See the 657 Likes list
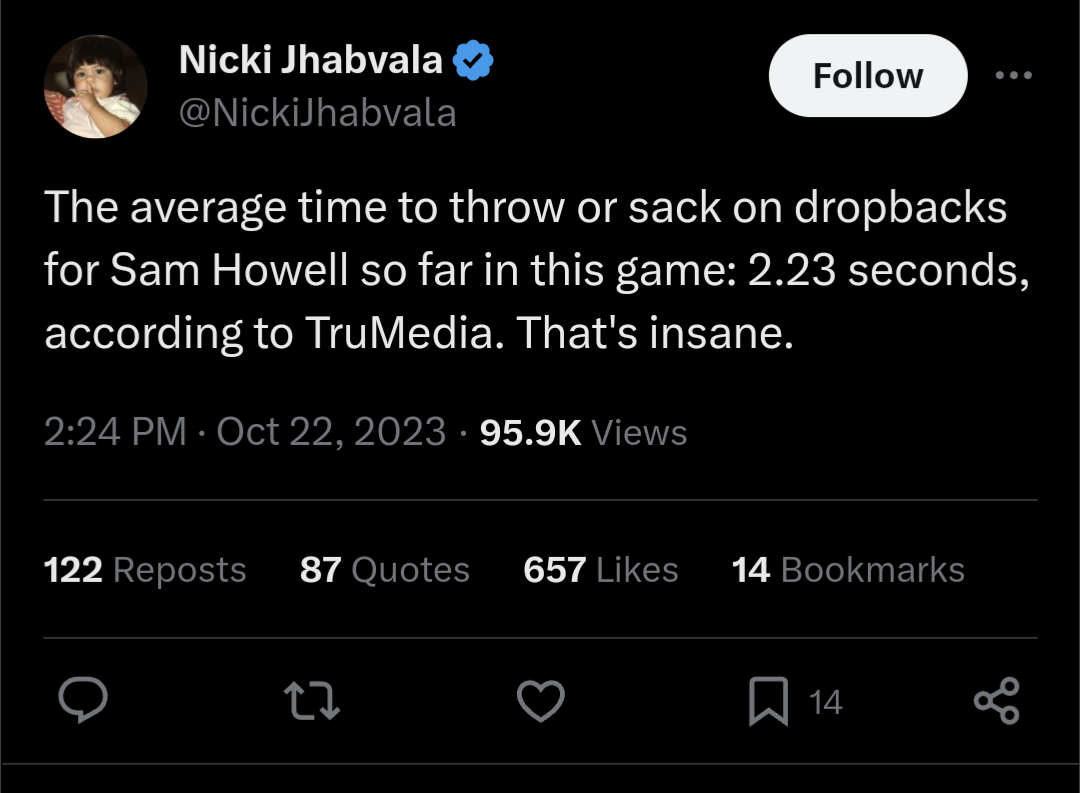The image size is (1080, 793). pyautogui.click(x=600, y=570)
